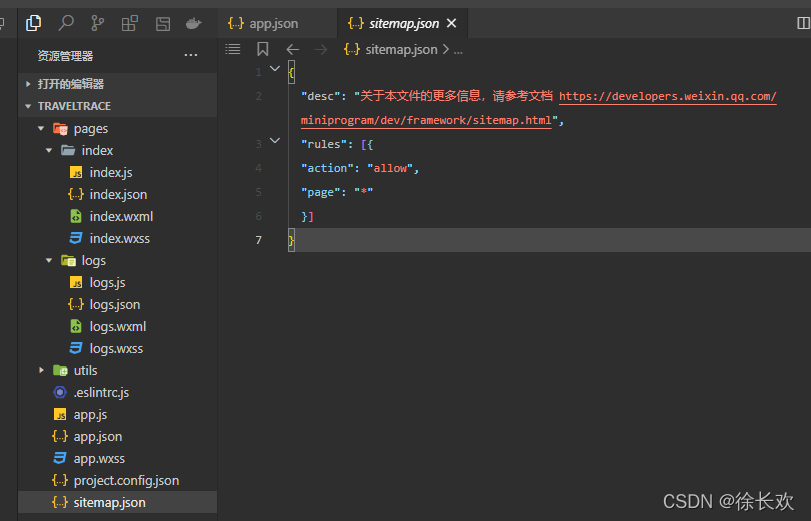
Task: Click the miniprogram/dev/framework/sitemap.html link part
Action: click(x=426, y=121)
